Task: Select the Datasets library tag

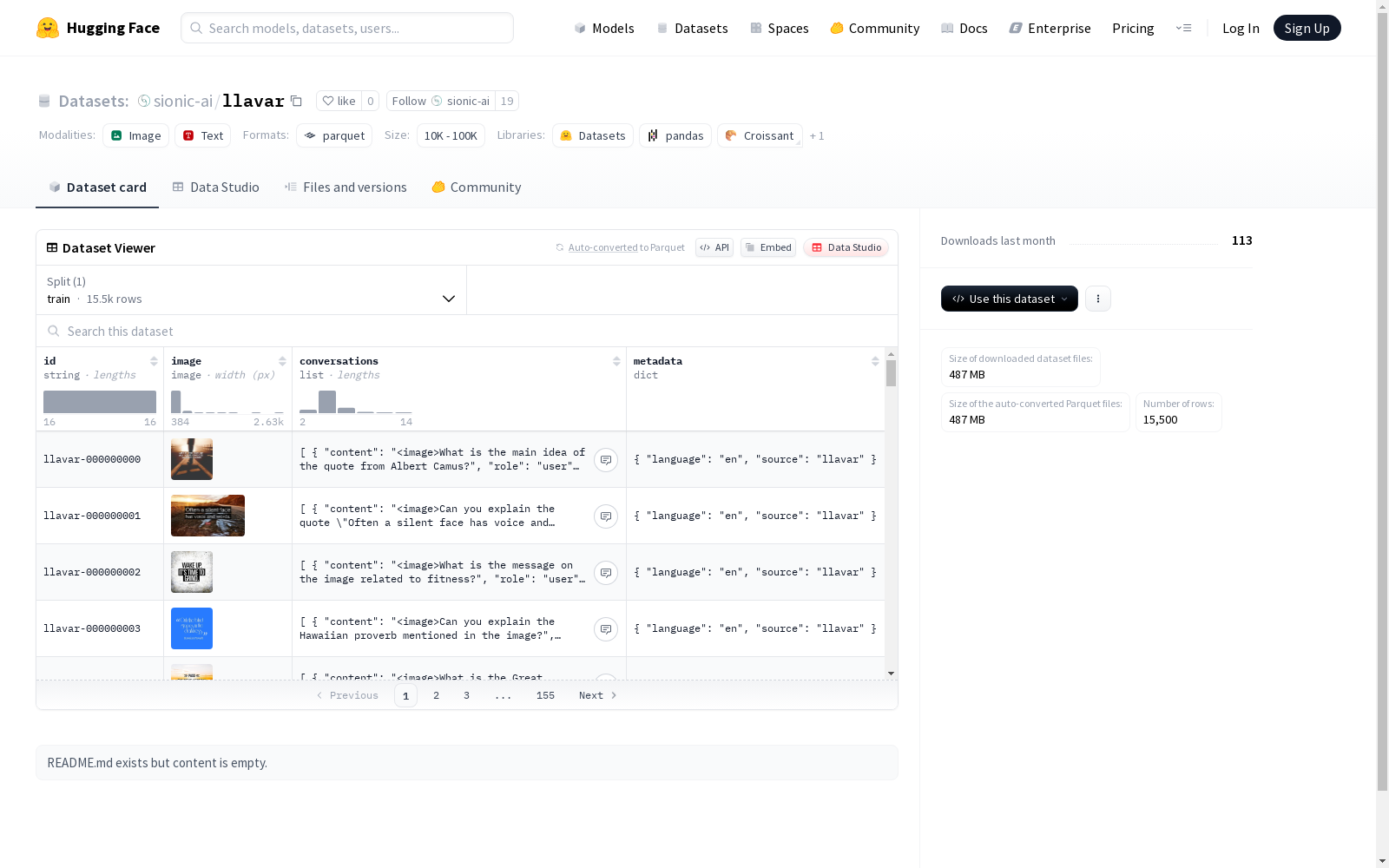Action: (593, 135)
